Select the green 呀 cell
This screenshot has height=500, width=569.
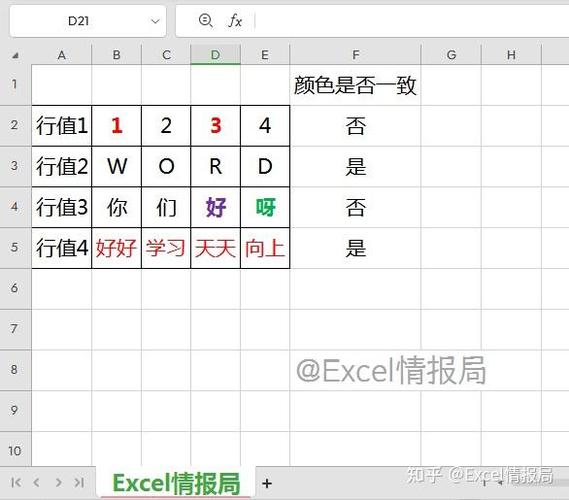[x=265, y=207]
